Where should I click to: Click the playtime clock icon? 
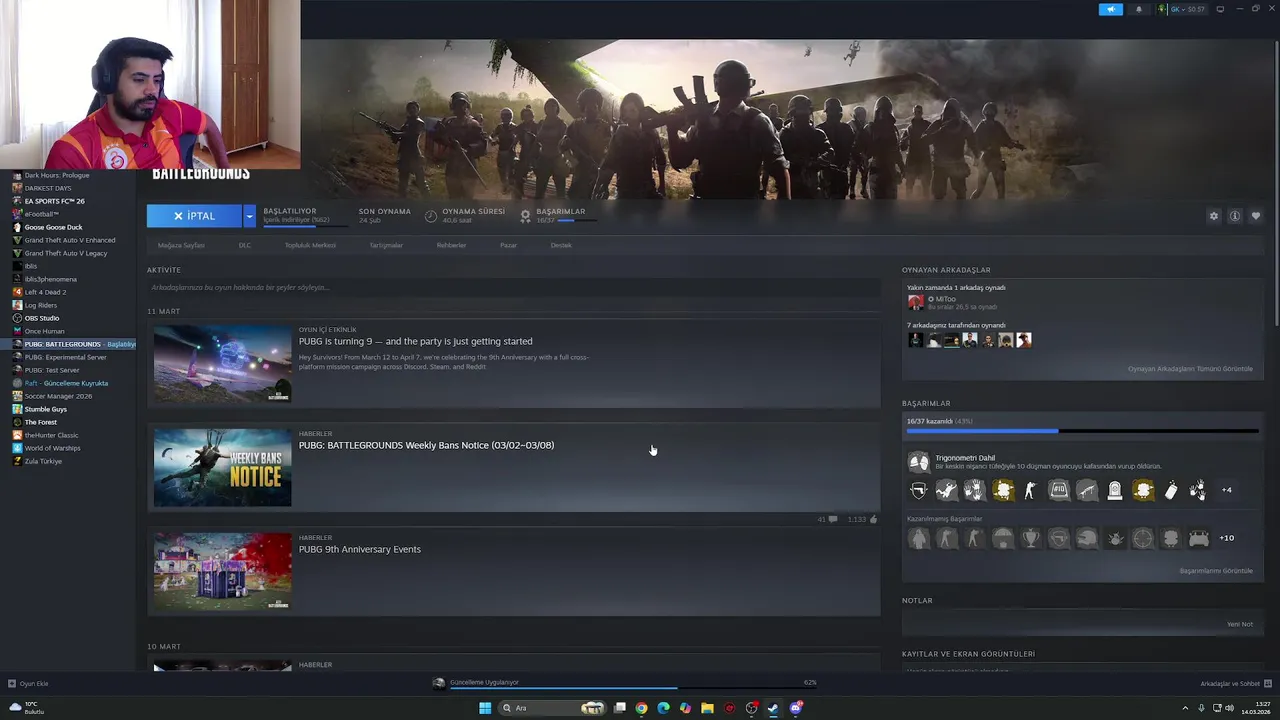pyautogui.click(x=431, y=216)
